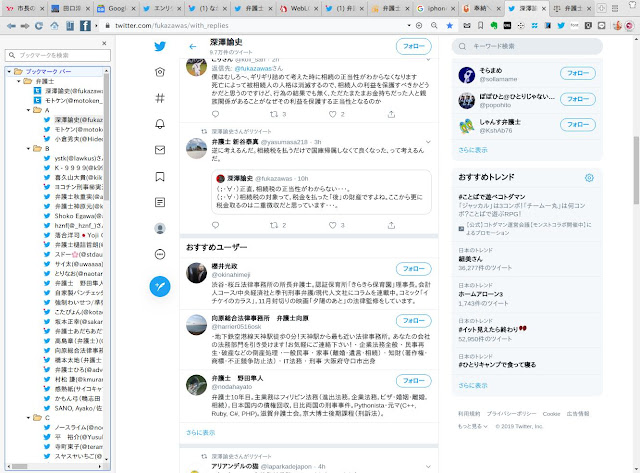
Task: Click the ブックマークを検索 search field
Action: click(x=58, y=55)
